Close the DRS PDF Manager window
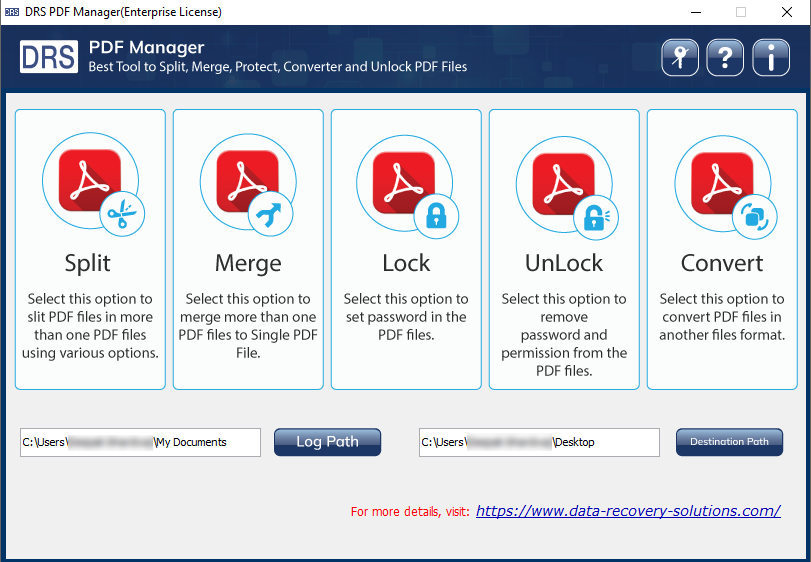The image size is (811, 562). point(787,12)
